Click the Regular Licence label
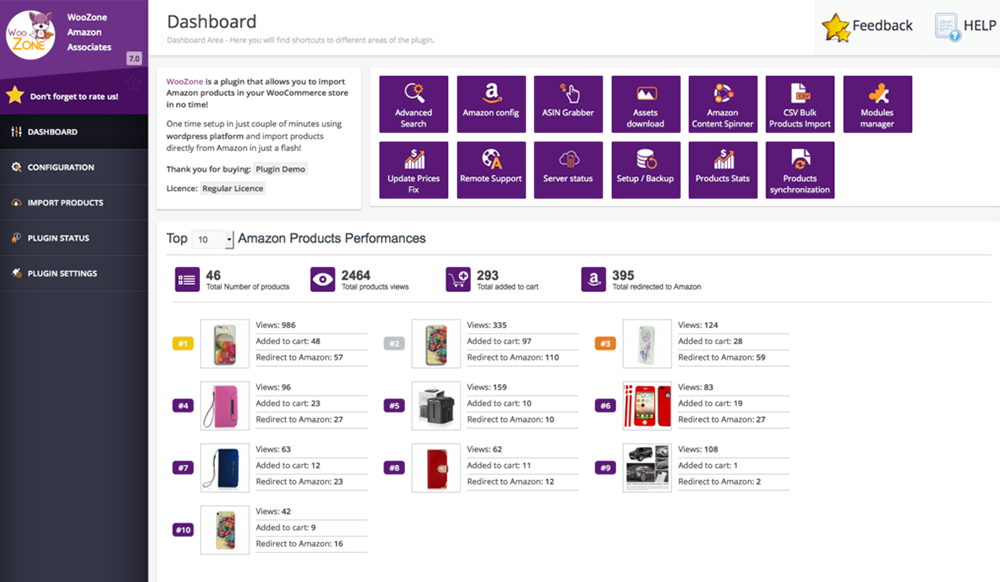This screenshot has width=1000, height=582. coord(233,188)
